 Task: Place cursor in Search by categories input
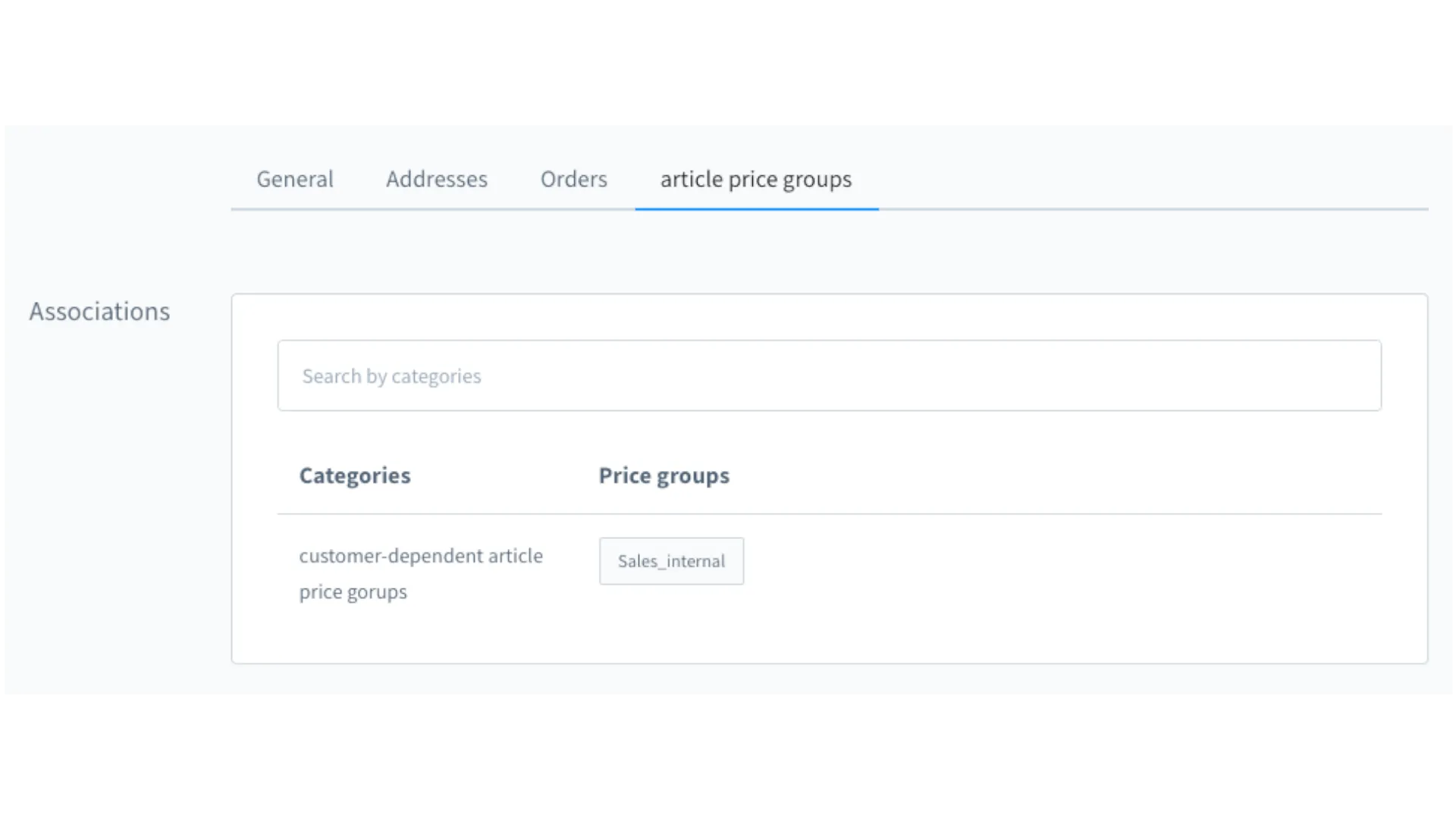[x=829, y=376]
